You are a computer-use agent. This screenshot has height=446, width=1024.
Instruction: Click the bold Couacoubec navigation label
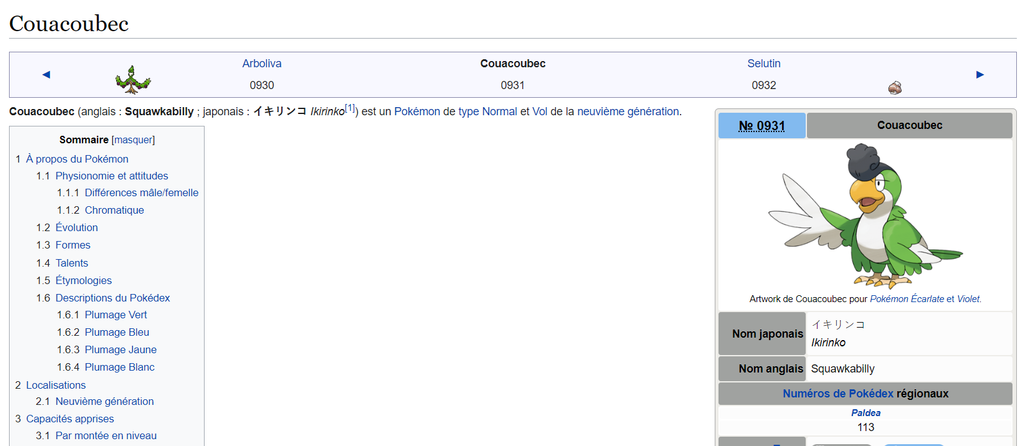tap(513, 63)
